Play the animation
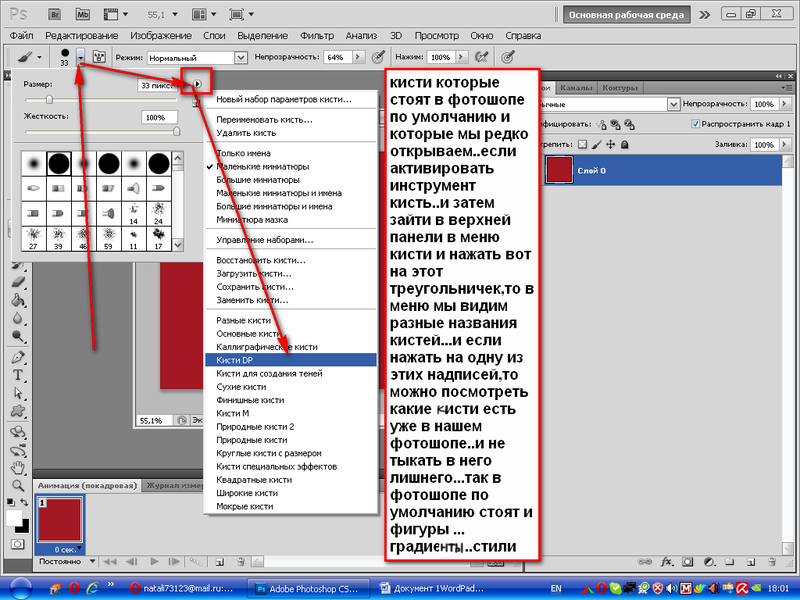This screenshot has height=600, width=800. (154, 561)
